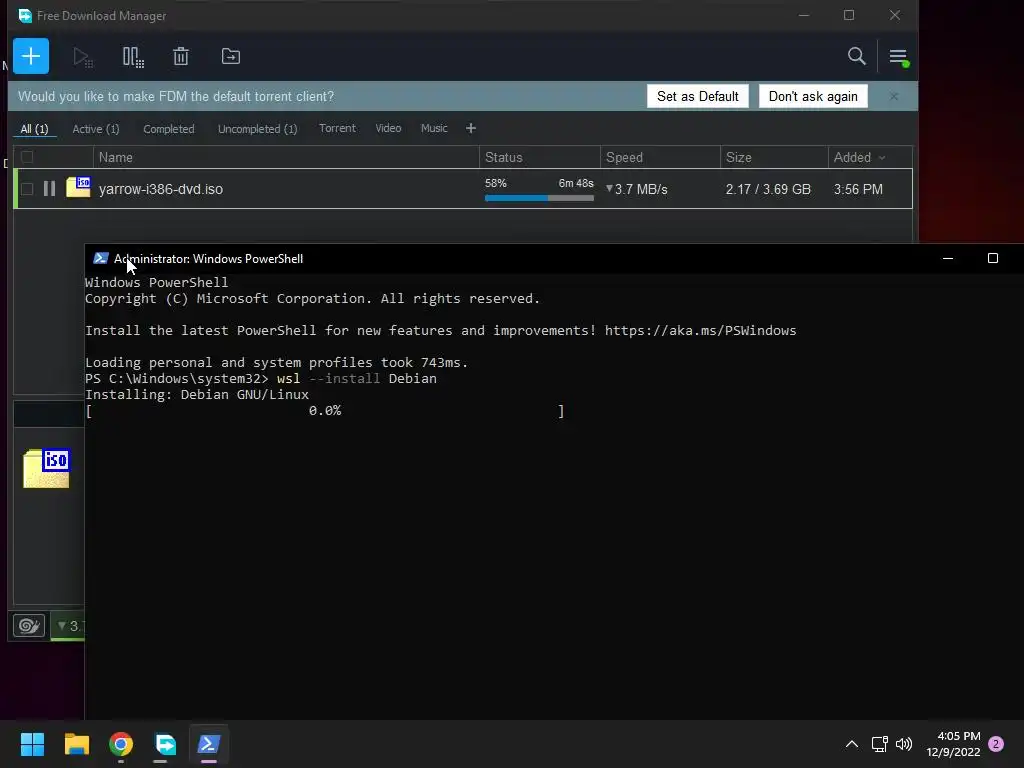The width and height of the screenshot is (1024, 768).
Task: Set FDM as default torrent client
Action: click(697, 97)
